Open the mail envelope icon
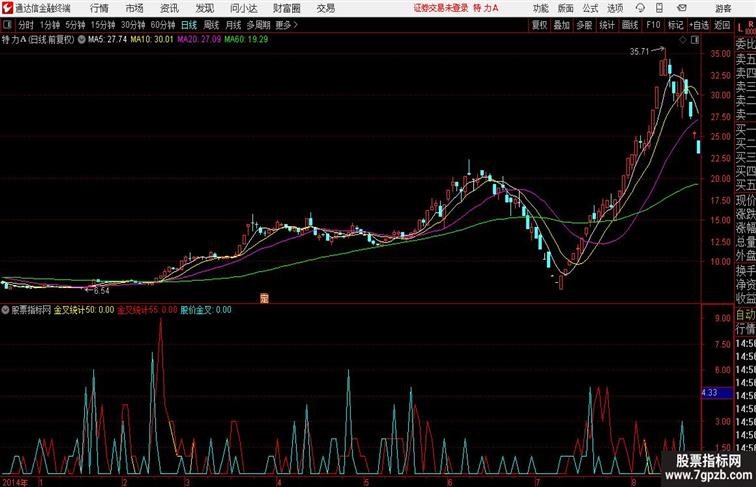The height and width of the screenshot is (487, 756). pos(682,8)
